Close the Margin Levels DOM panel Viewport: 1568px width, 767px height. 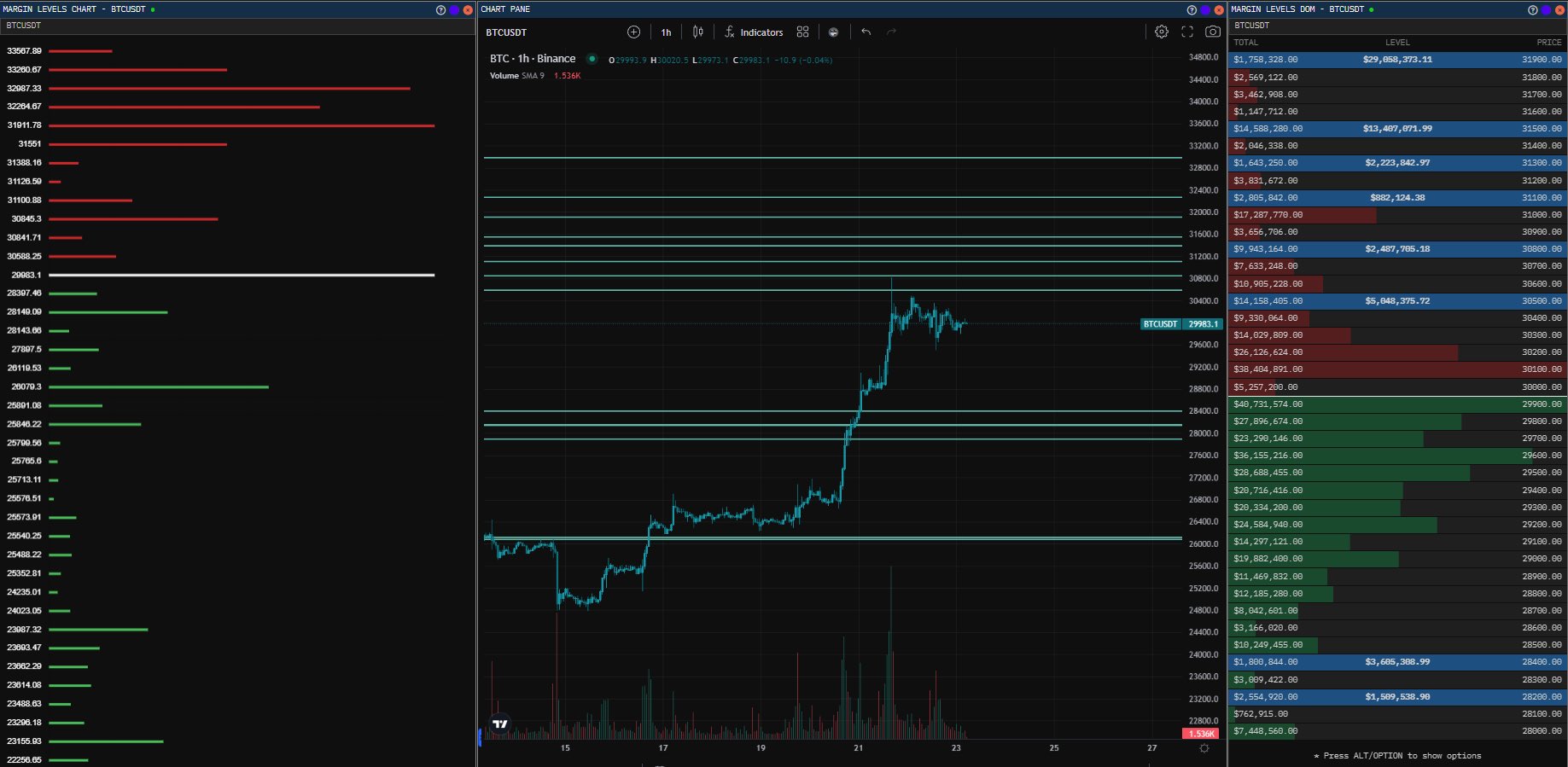point(1559,10)
